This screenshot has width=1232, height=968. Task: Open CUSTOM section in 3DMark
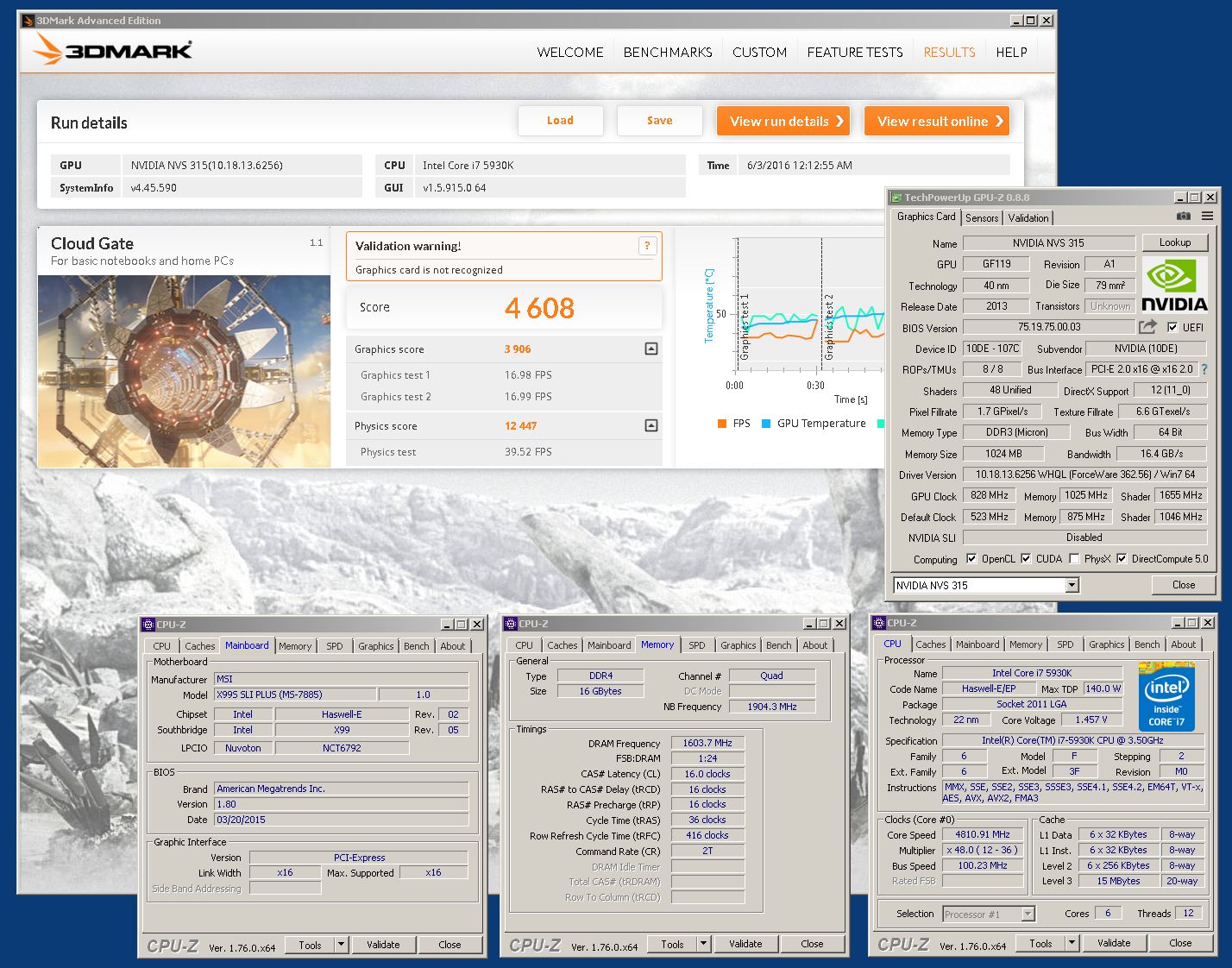tap(759, 53)
